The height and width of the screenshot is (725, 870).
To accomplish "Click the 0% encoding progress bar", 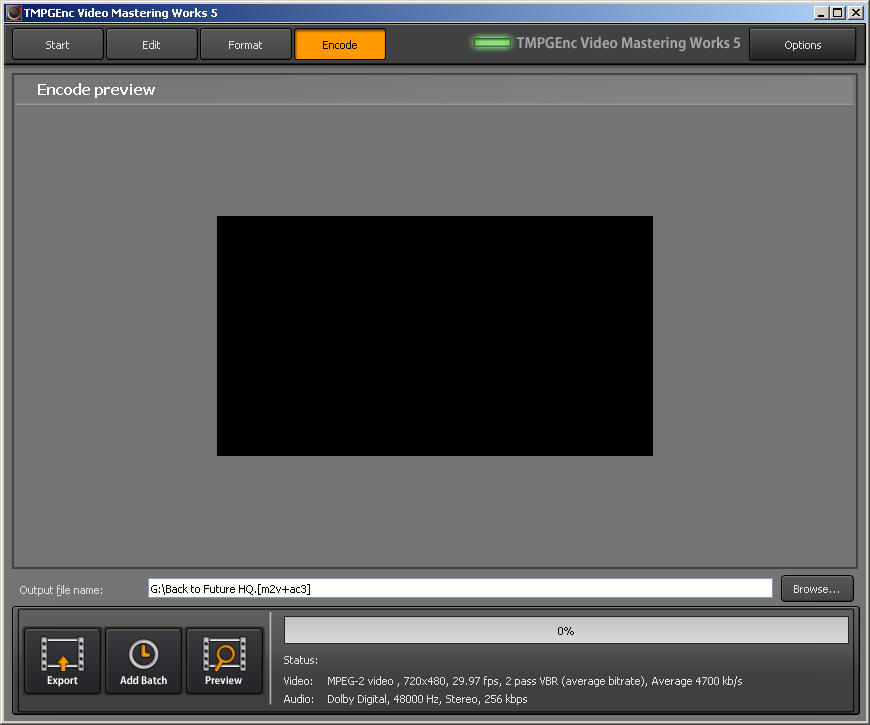I will [x=566, y=630].
